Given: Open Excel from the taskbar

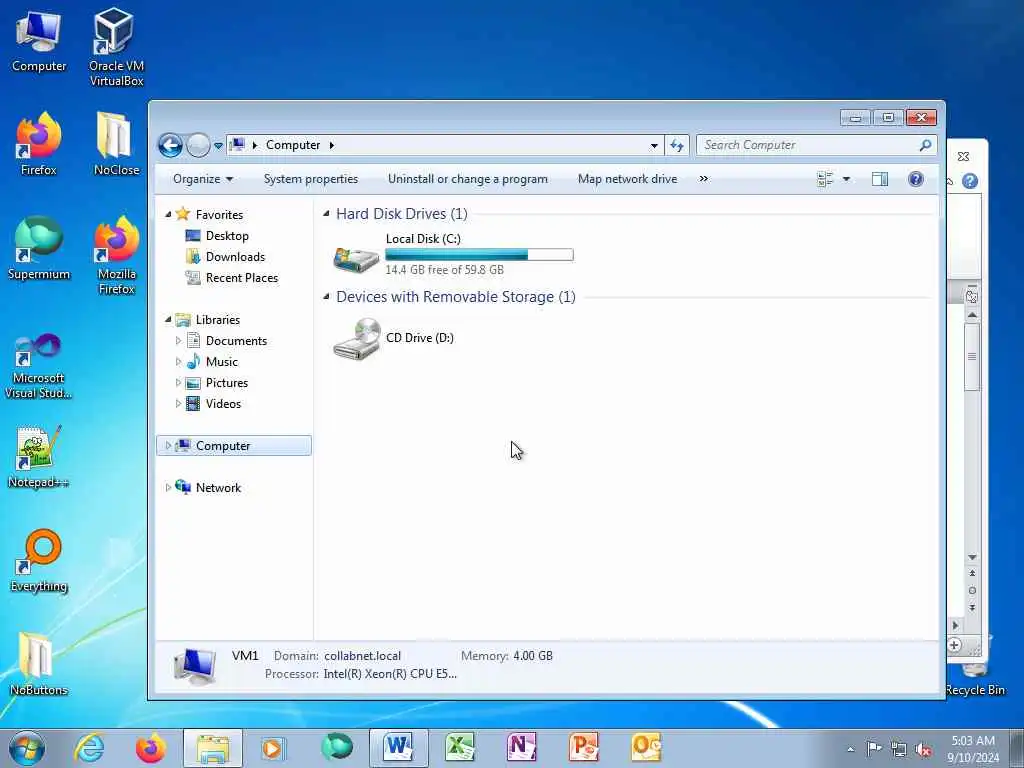Looking at the screenshot, I should click(460, 748).
